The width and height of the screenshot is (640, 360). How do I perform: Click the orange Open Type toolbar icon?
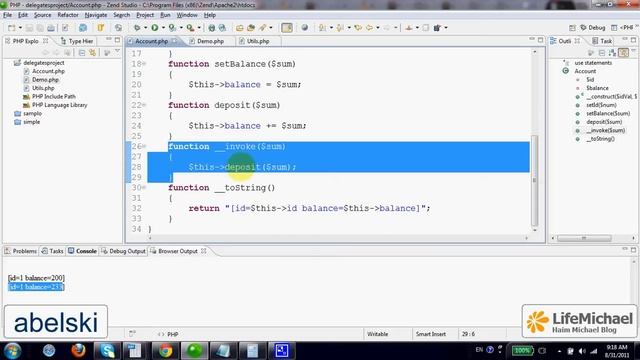tap(100, 28)
